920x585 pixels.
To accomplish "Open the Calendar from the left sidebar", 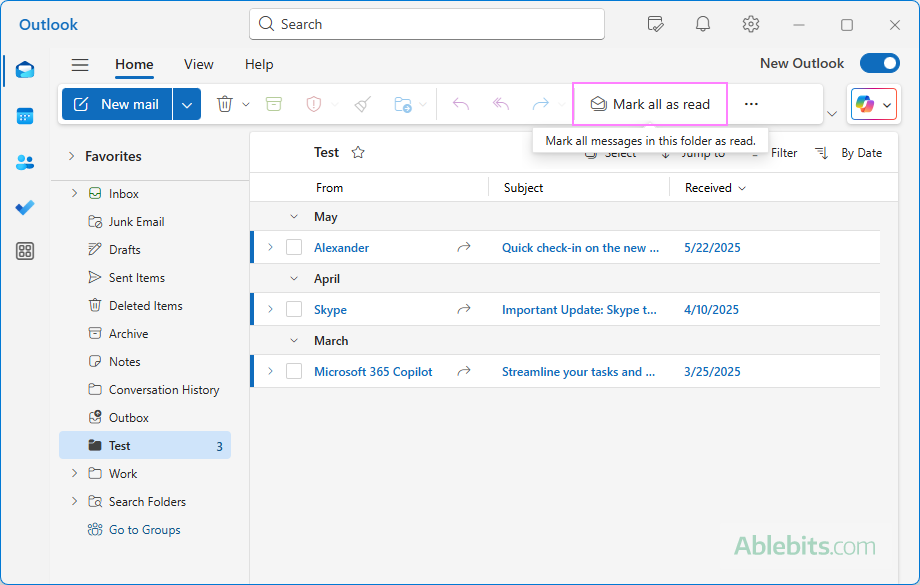I will point(25,116).
